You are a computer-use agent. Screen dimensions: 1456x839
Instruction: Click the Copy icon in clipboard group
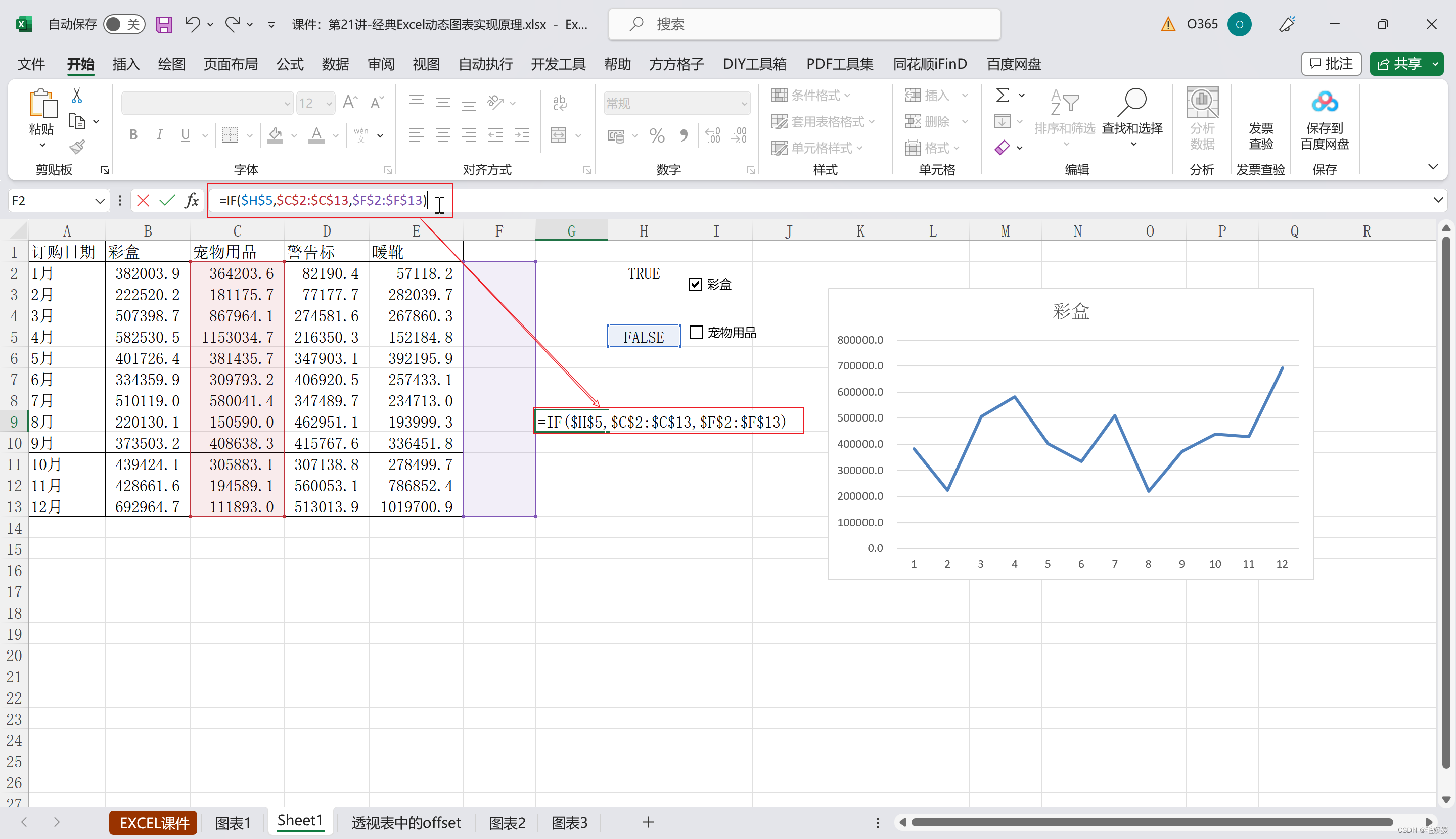tap(77, 122)
